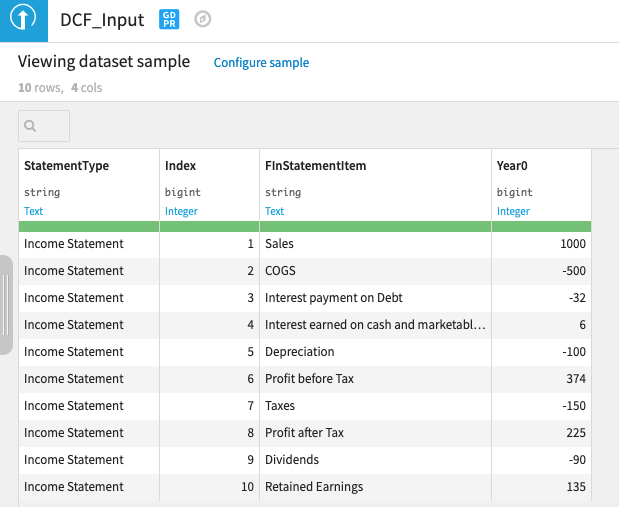Select Interest payment on Debt cell
Viewport: 619px width, 507px height.
375,298
